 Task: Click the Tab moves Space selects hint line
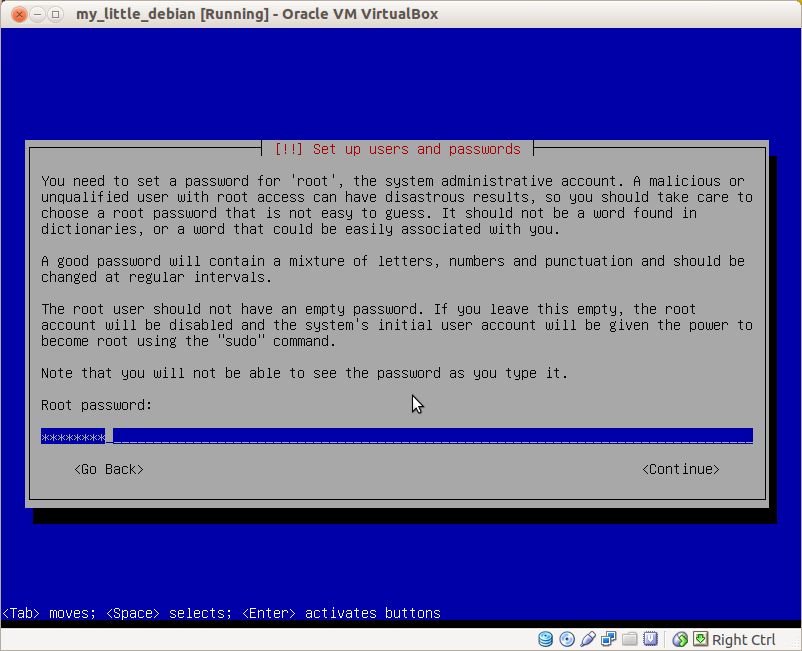(x=221, y=613)
